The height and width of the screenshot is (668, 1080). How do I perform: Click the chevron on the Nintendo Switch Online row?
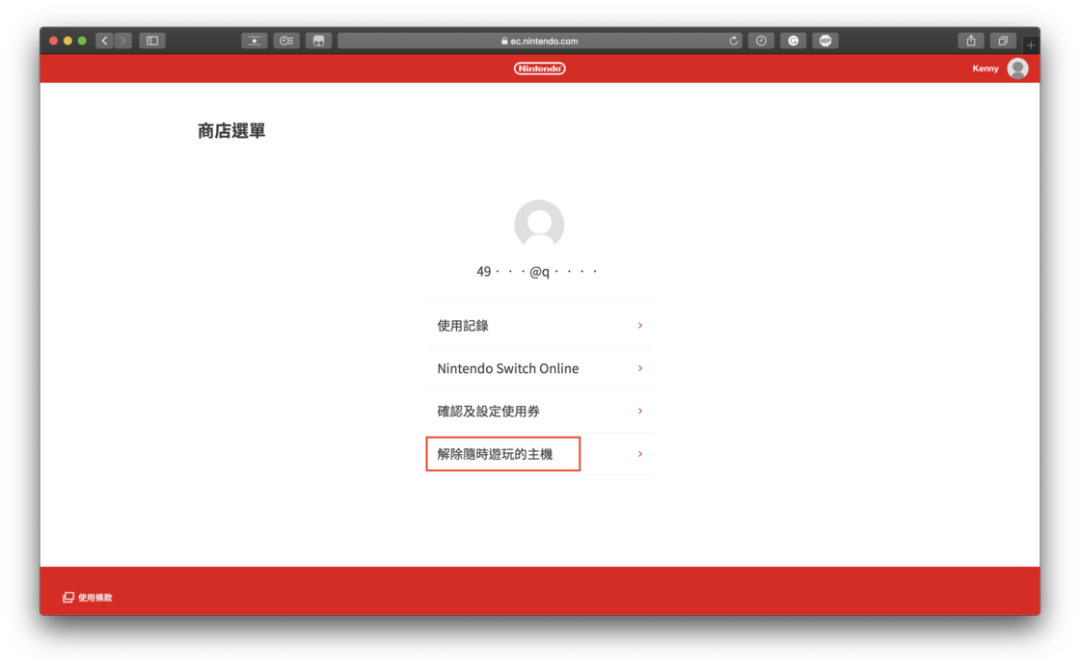pos(640,368)
